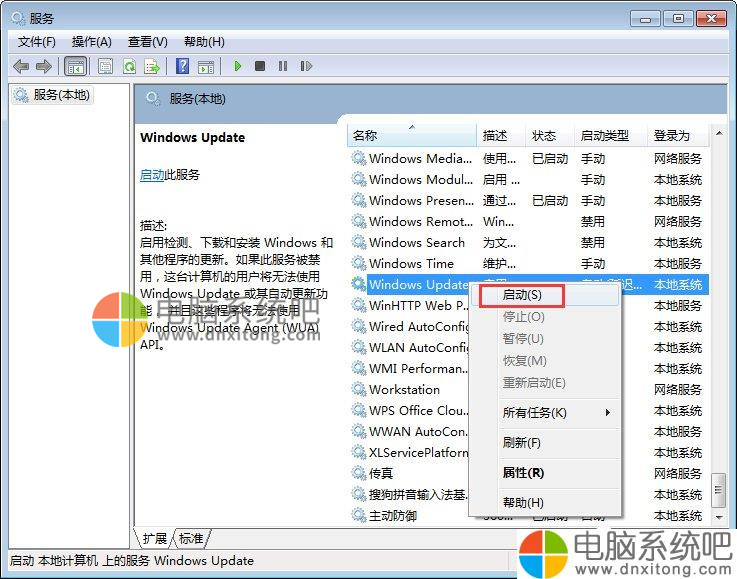Image resolution: width=737 pixels, height=579 pixels.
Task: Sort by the 名称 column header
Action: [412, 136]
